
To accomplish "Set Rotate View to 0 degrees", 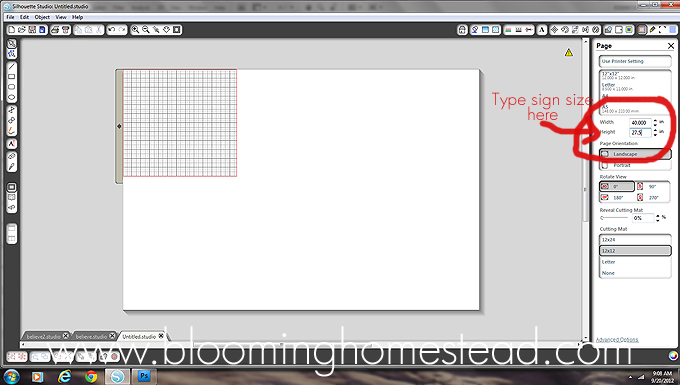I will 617,186.
